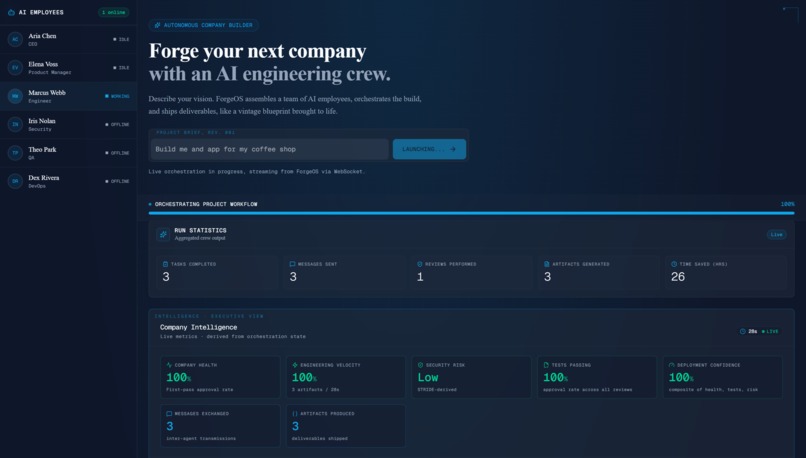Click the Messages Exchanged chat icon
806x458 pixels.
click(169, 414)
